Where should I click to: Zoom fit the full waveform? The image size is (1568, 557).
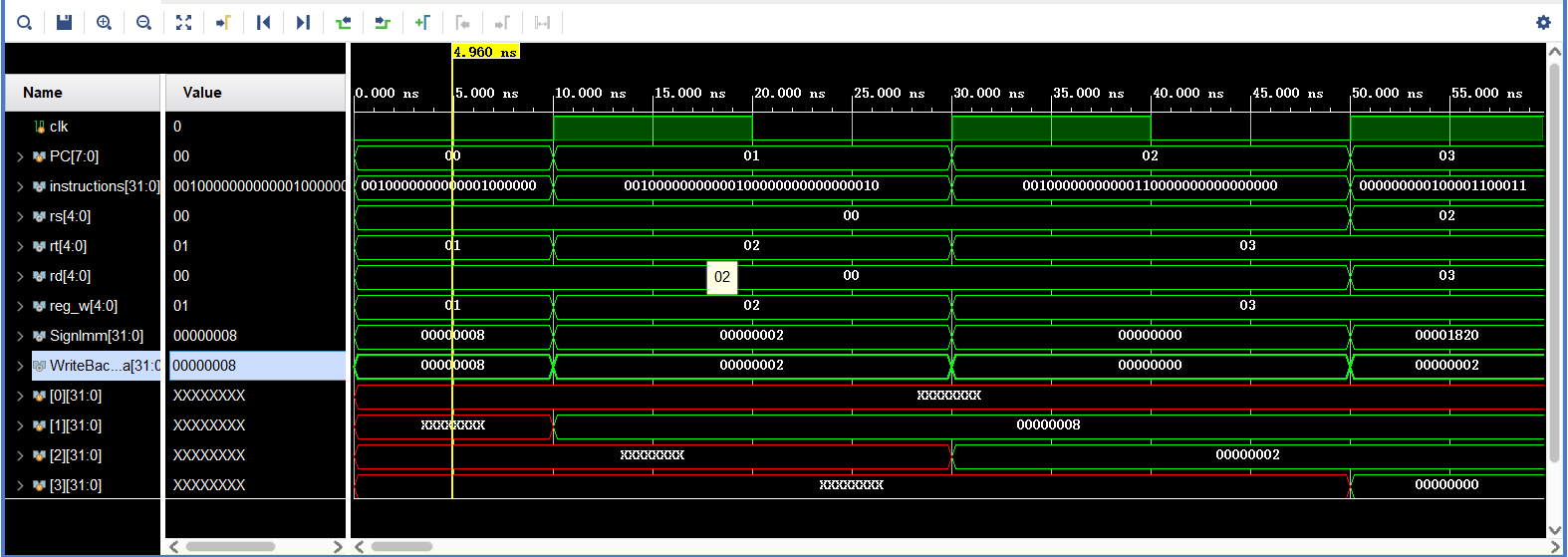click(183, 22)
